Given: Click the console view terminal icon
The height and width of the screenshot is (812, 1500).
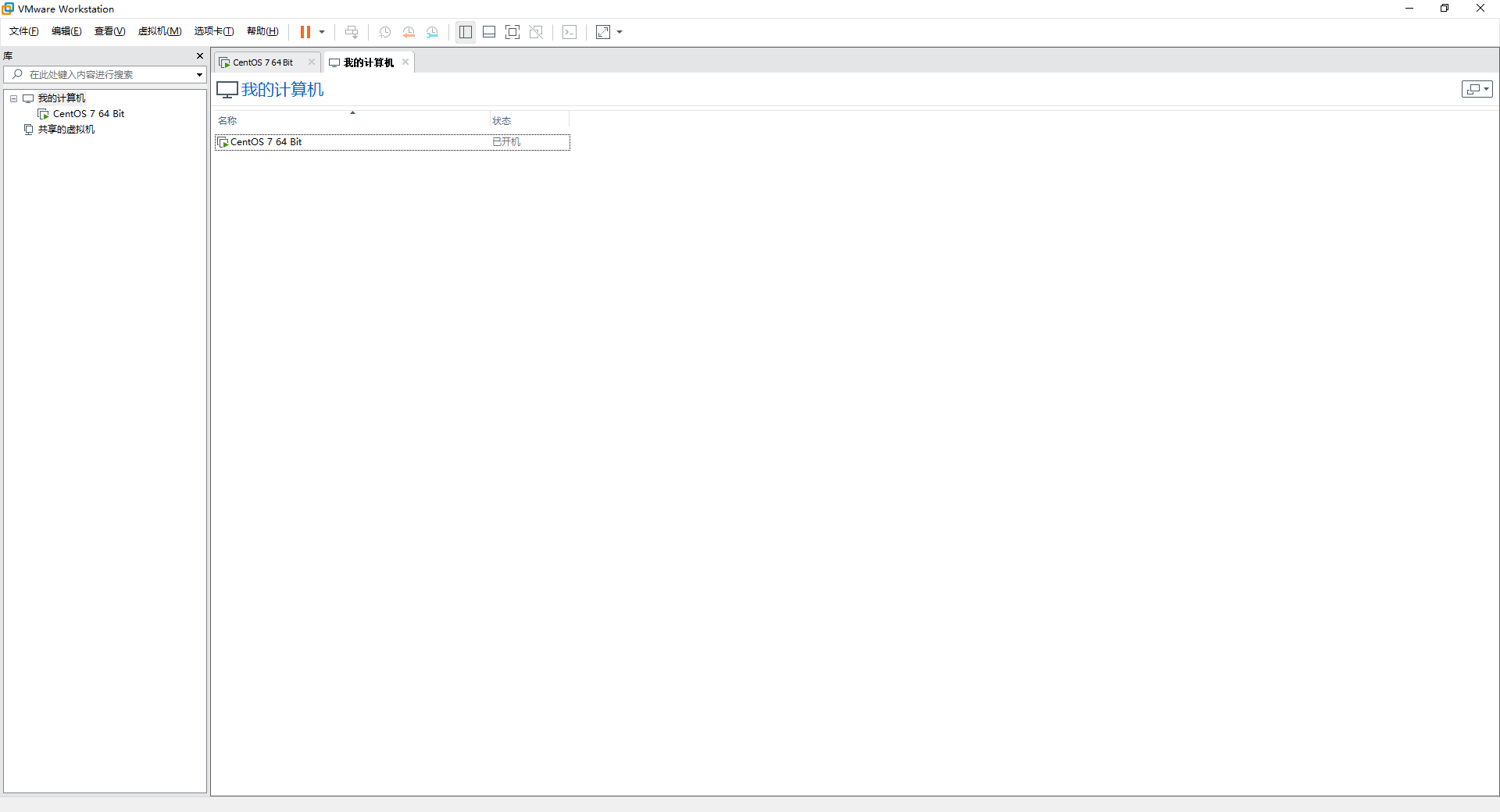Looking at the screenshot, I should pyautogui.click(x=570, y=32).
